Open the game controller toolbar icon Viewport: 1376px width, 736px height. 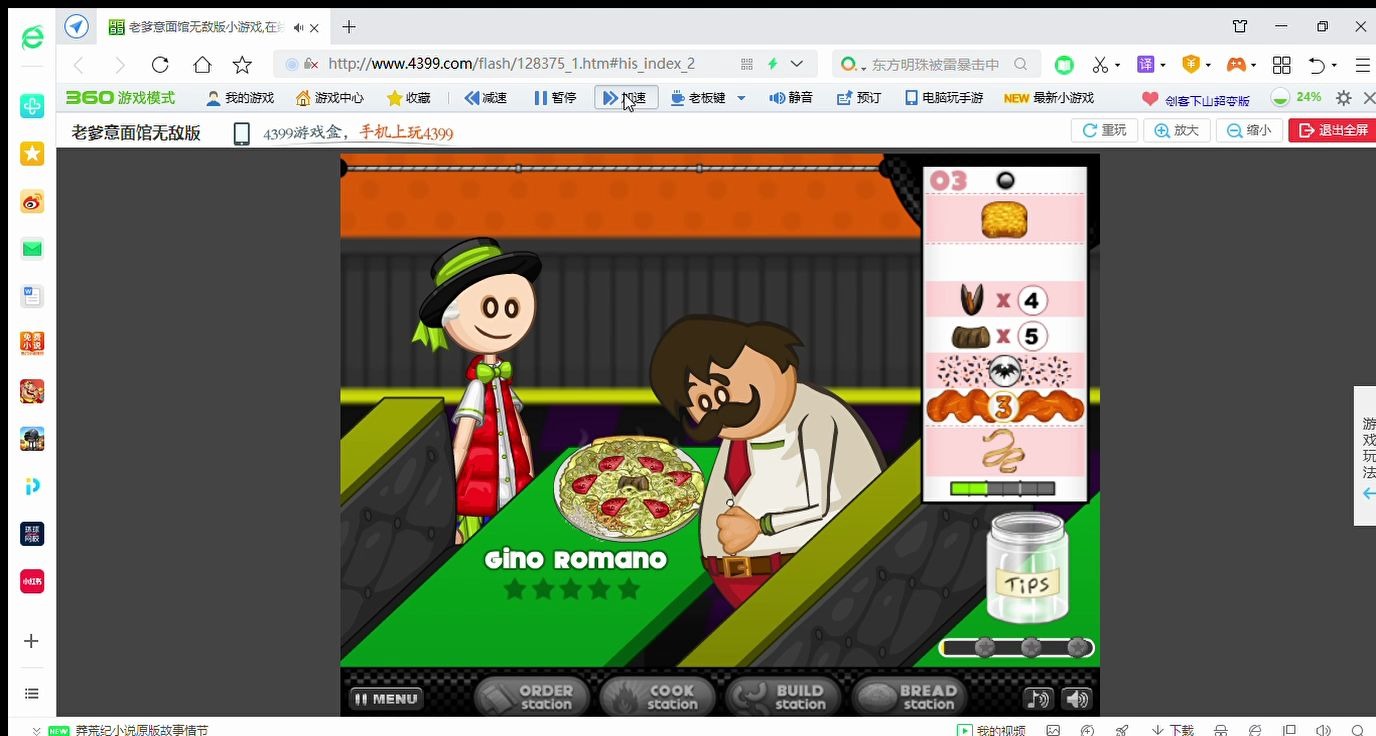1237,65
